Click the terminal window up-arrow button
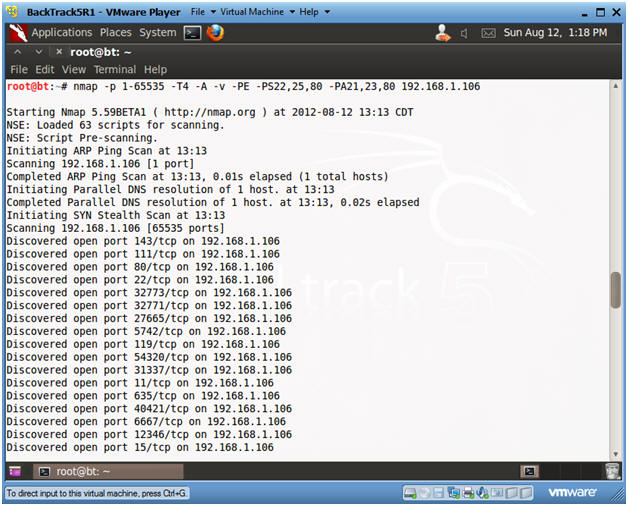The height and width of the screenshot is (506, 628). (x=18, y=52)
